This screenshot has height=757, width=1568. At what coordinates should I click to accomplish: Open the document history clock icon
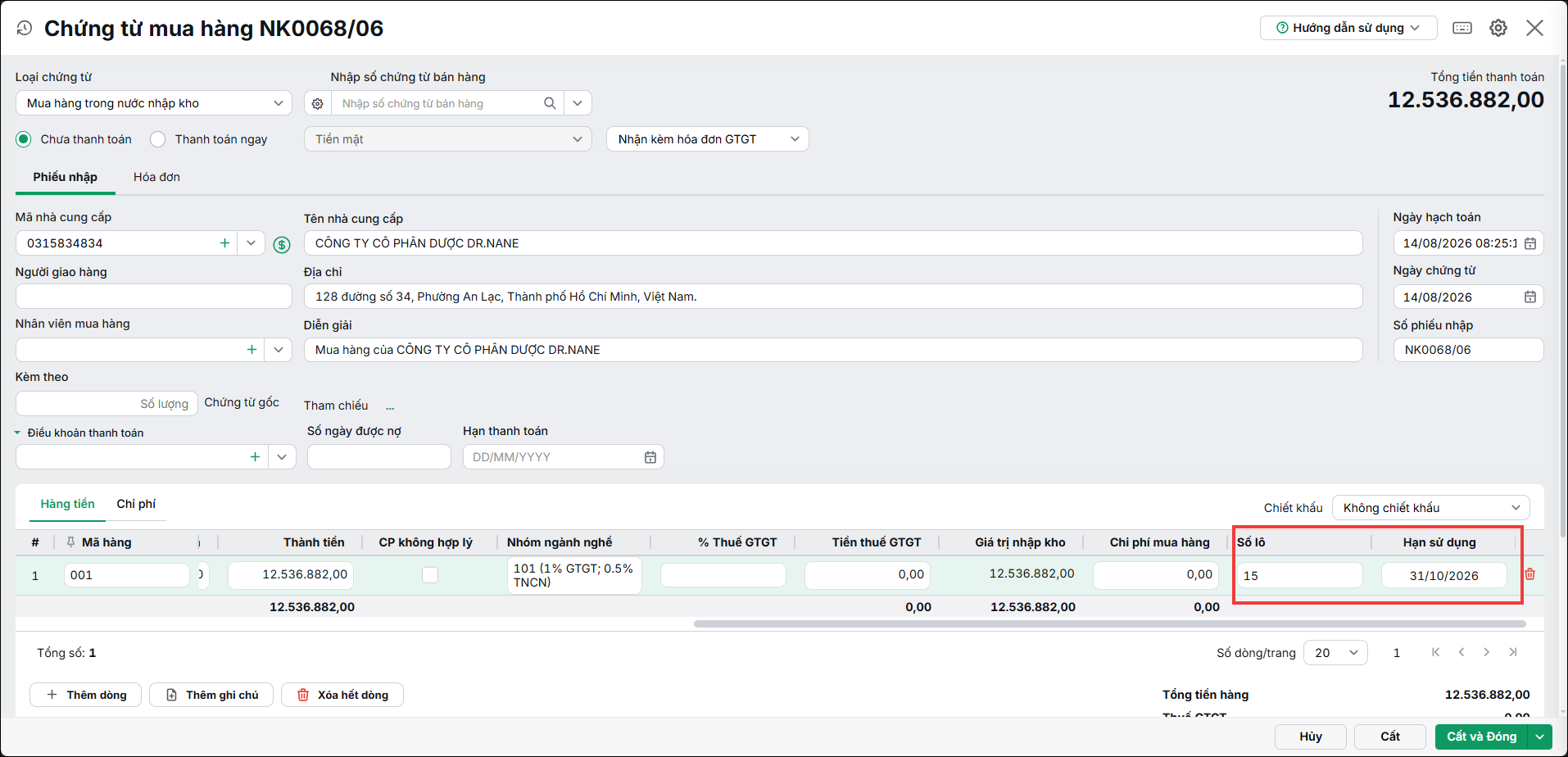click(25, 28)
